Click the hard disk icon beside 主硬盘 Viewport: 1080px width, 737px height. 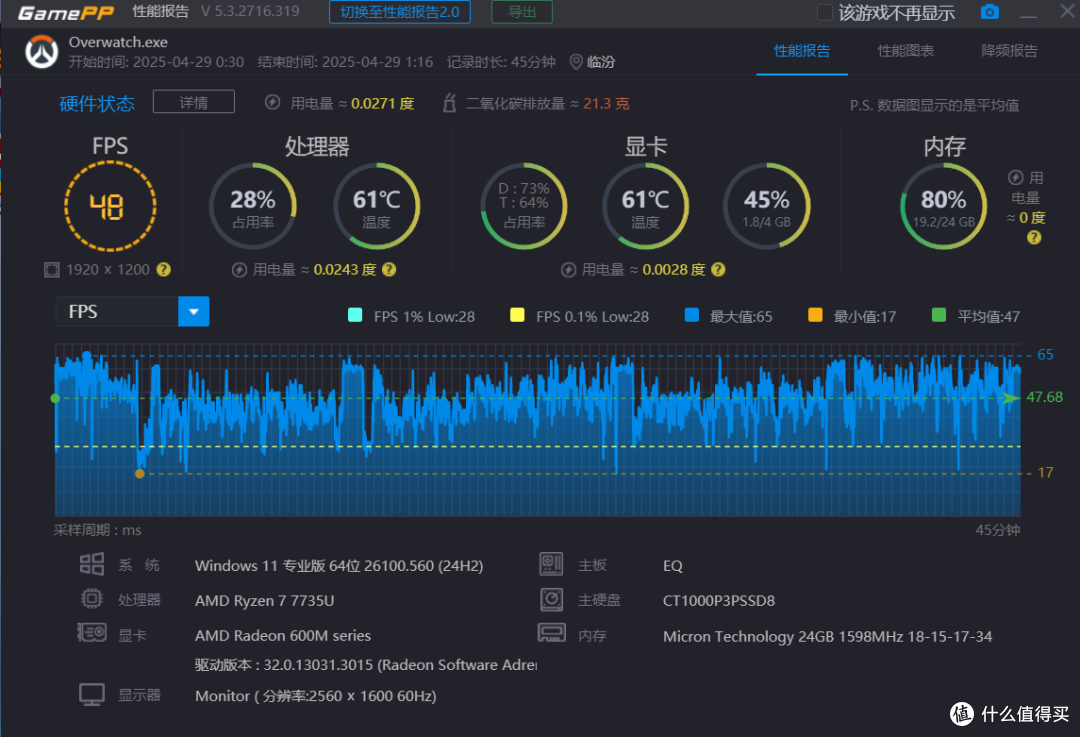click(x=551, y=599)
